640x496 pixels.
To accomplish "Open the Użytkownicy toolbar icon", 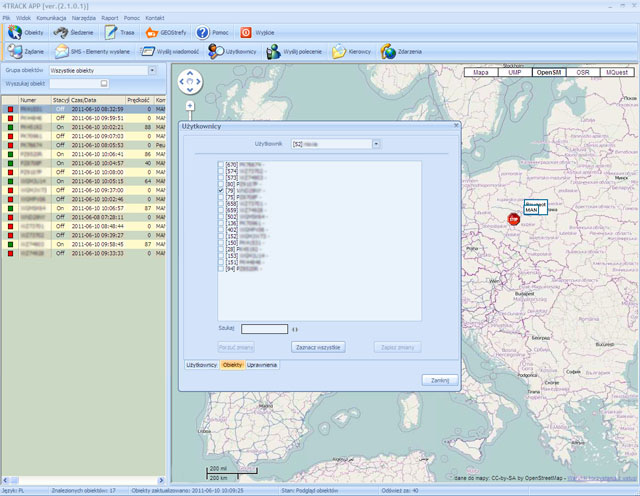I will tap(216, 51).
